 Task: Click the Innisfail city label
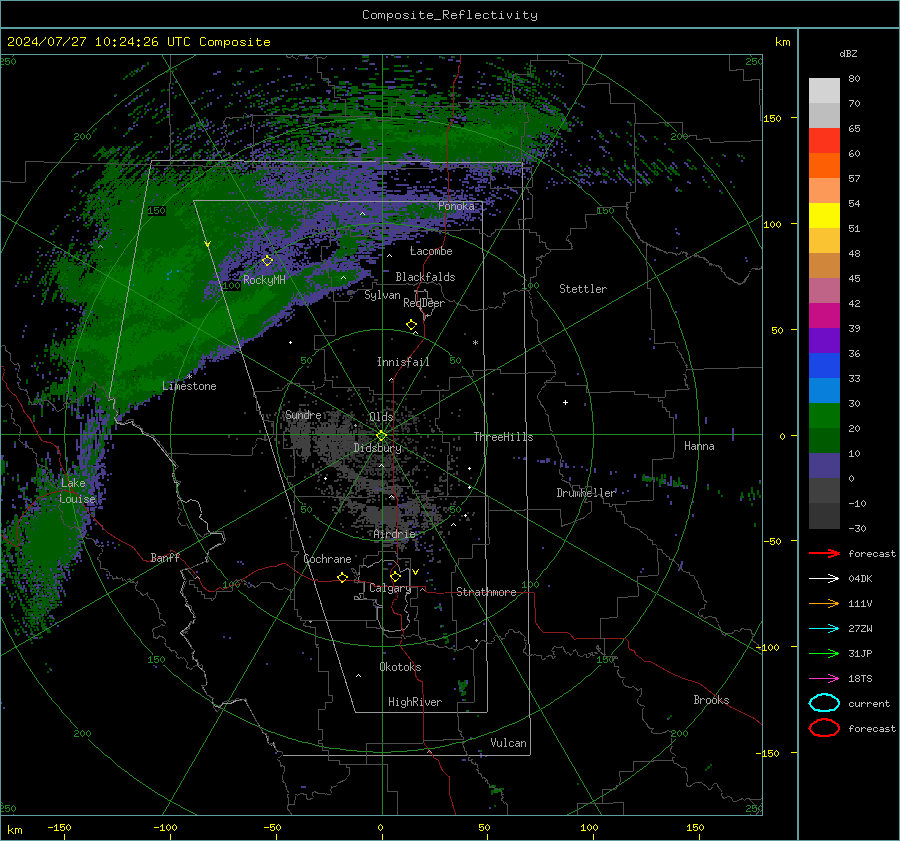pos(403,362)
